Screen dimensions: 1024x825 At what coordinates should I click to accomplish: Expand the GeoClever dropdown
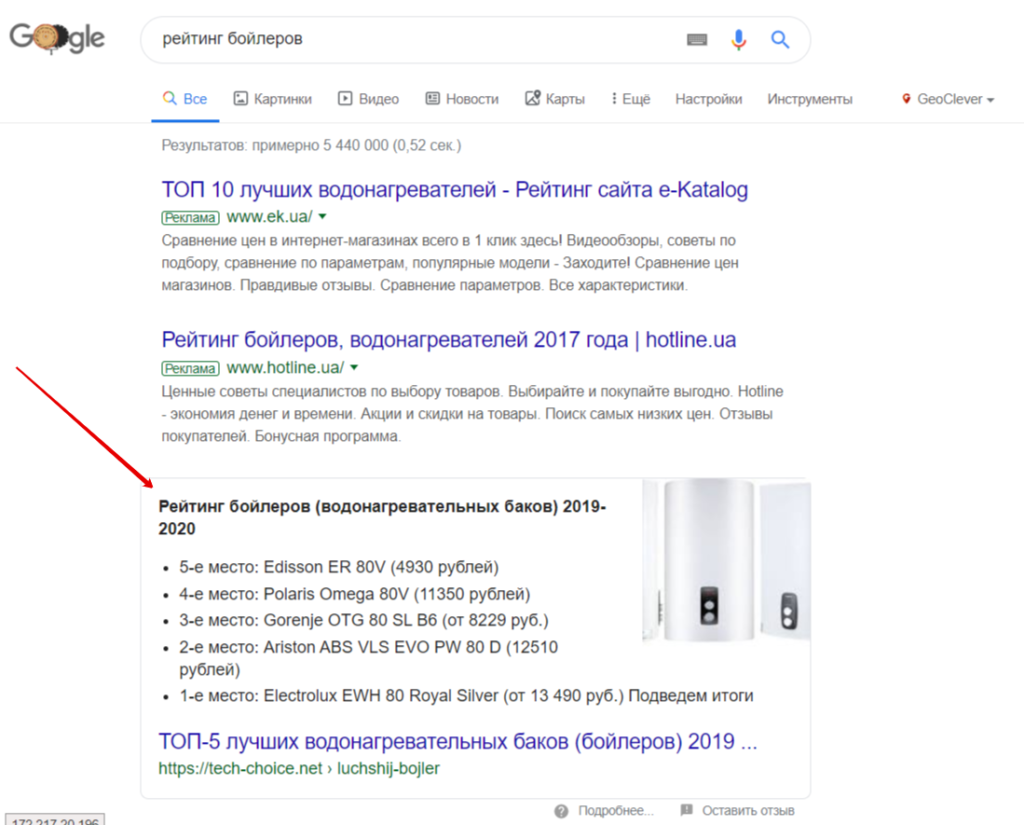tap(990, 100)
